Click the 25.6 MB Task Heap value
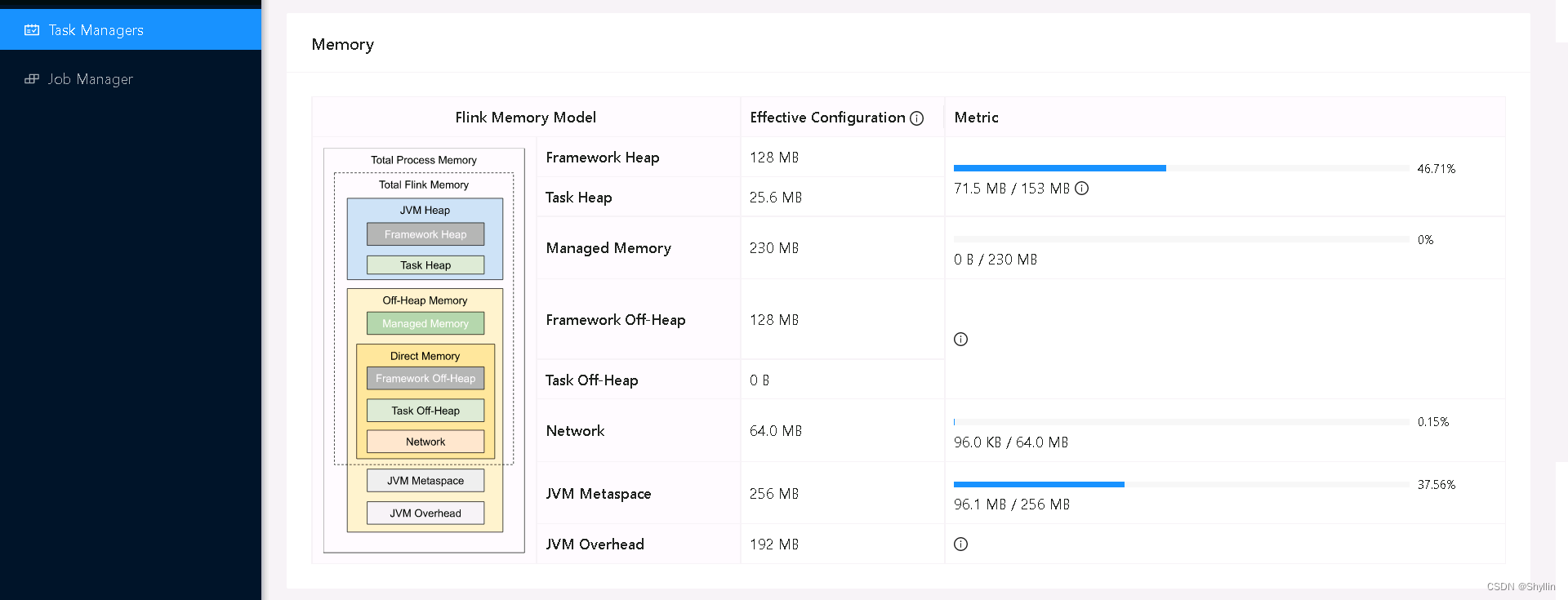This screenshot has height=600, width=1568. (776, 198)
